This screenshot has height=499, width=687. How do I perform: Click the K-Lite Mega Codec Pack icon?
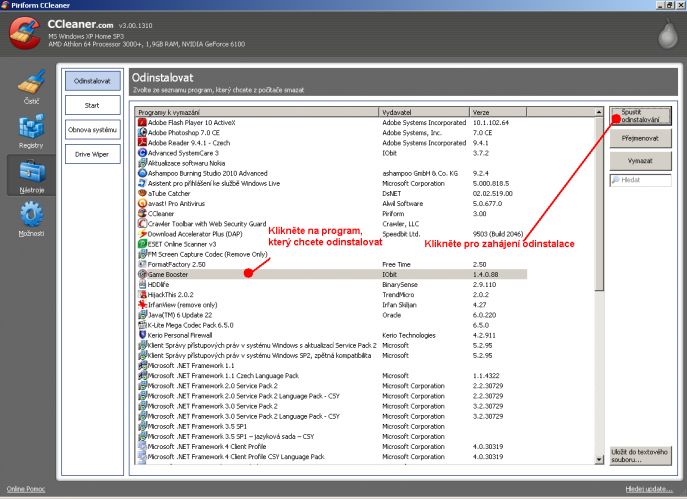[142, 325]
